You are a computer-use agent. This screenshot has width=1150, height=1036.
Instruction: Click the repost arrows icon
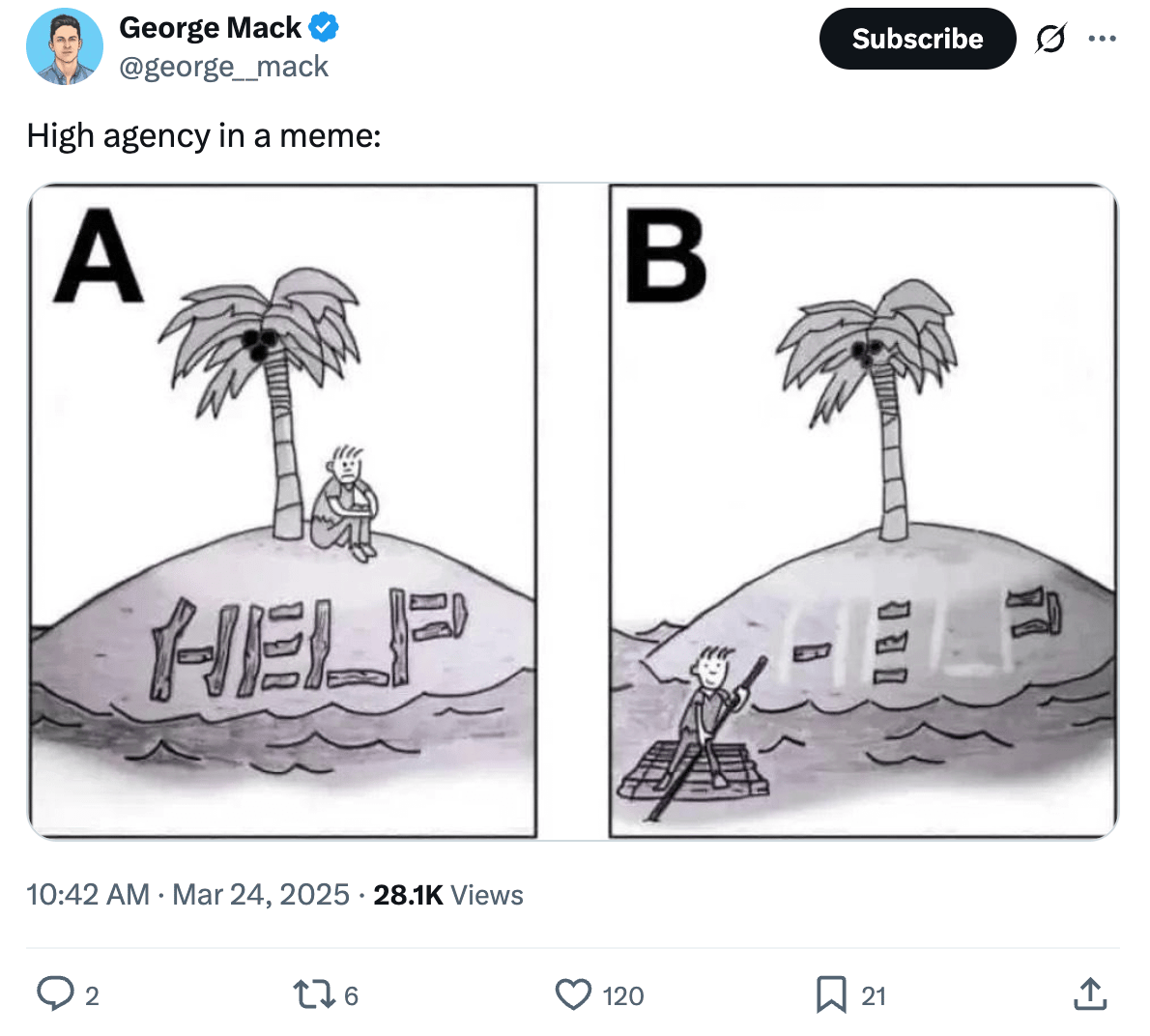pyautogui.click(x=313, y=995)
